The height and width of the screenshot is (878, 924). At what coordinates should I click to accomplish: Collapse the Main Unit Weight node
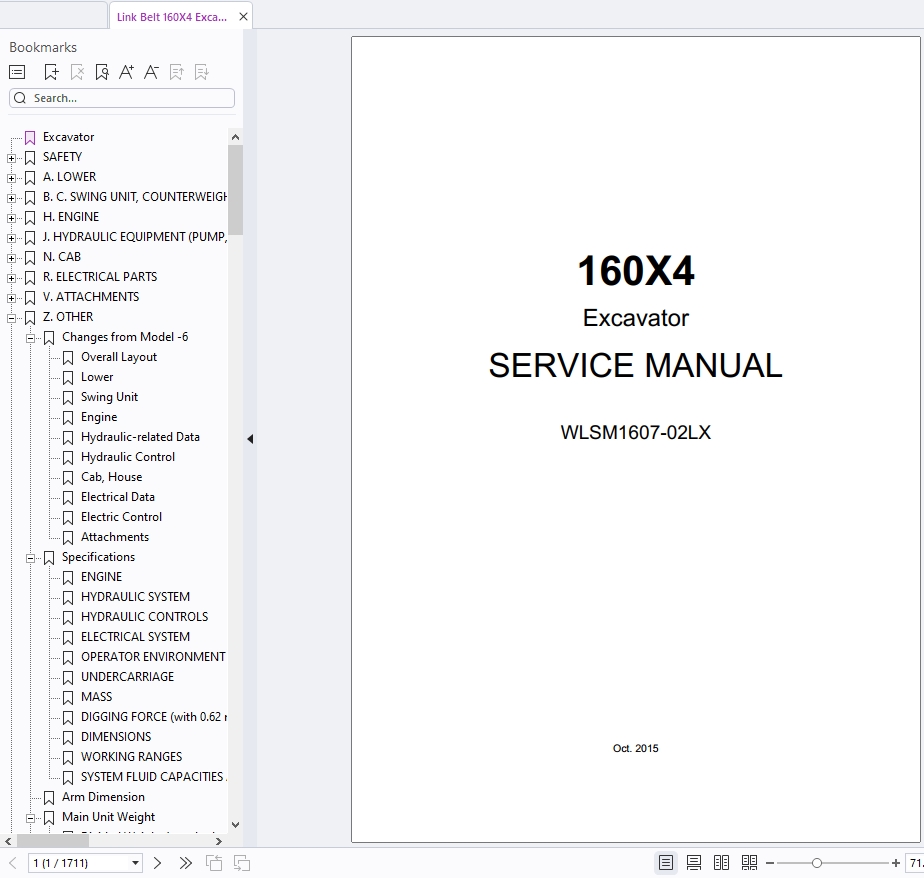pos(30,818)
